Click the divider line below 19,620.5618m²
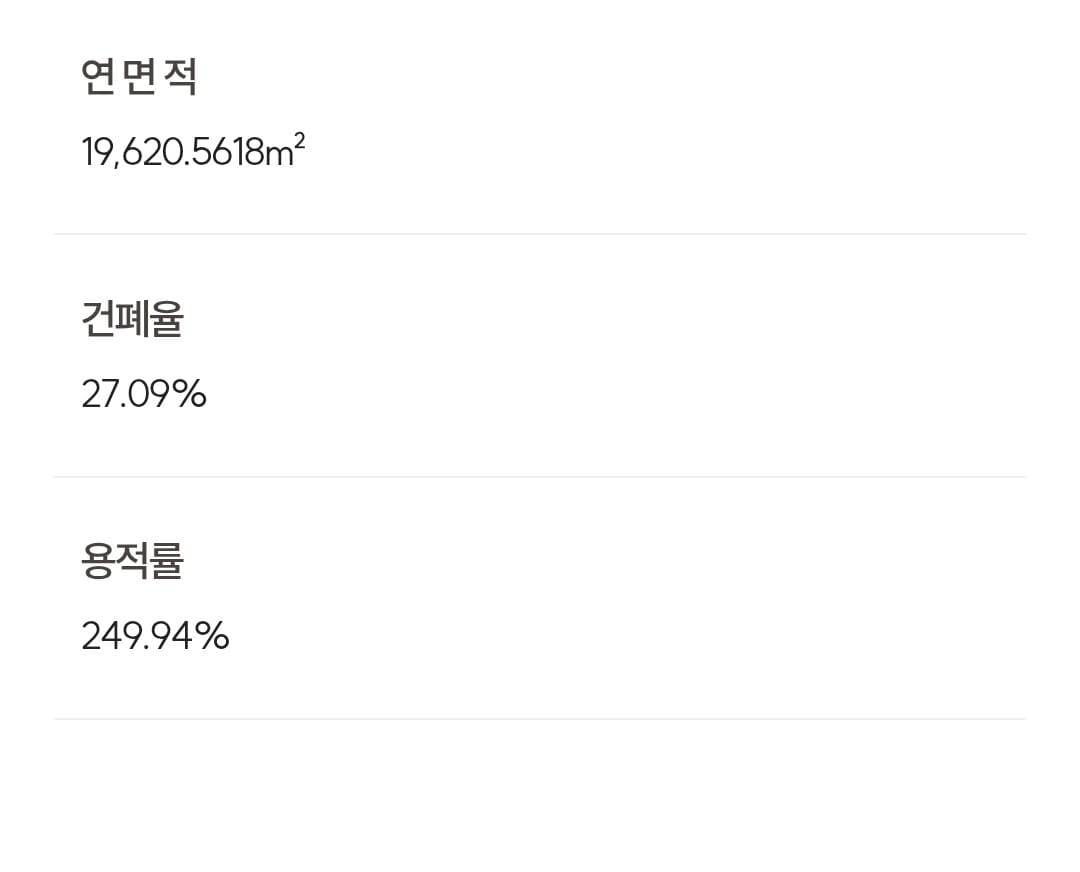Image resolution: width=1080 pixels, height=872 pixels. tap(540, 234)
